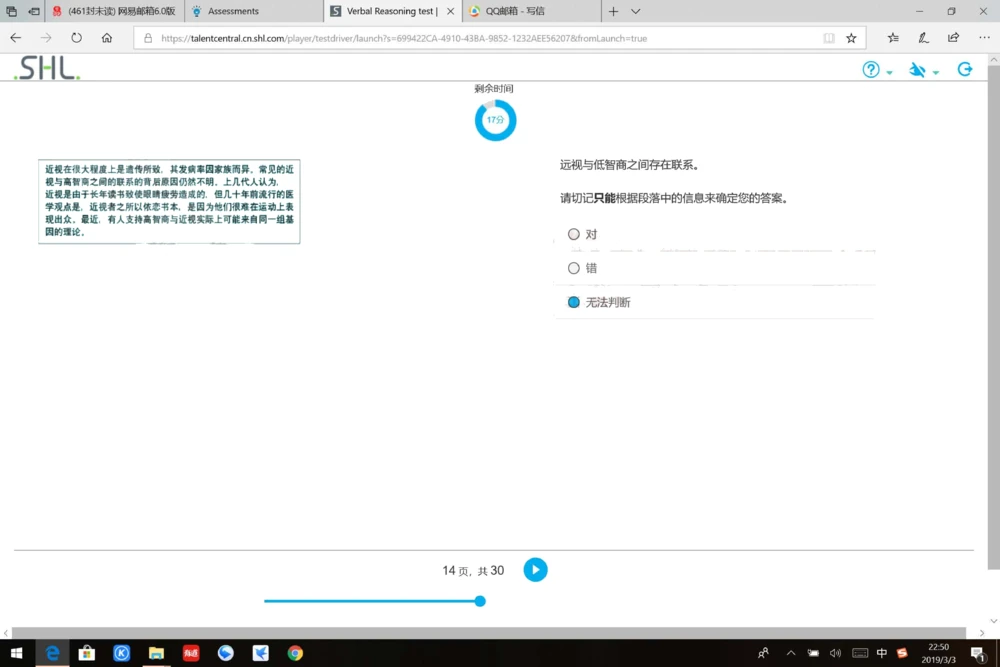
Task: Refresh the page with the reload icon
Action: tap(75, 37)
